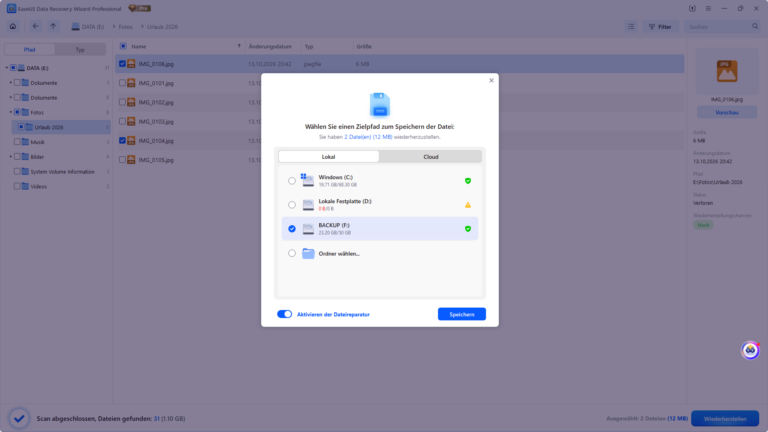Viewport: 768px width, 432px height.
Task: Click the search magnifier icon
Action: [x=755, y=26]
